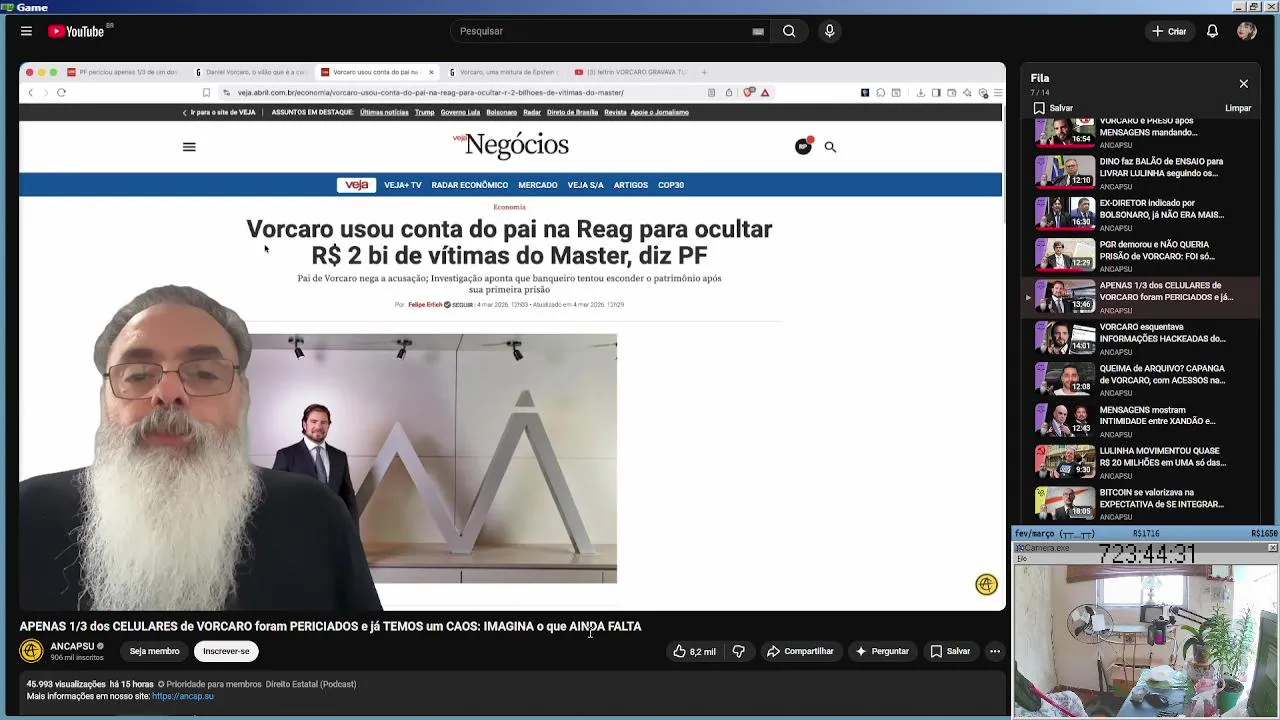Select ARTIGOS nav item in video
The width and height of the screenshot is (1280, 720).
pos(631,185)
